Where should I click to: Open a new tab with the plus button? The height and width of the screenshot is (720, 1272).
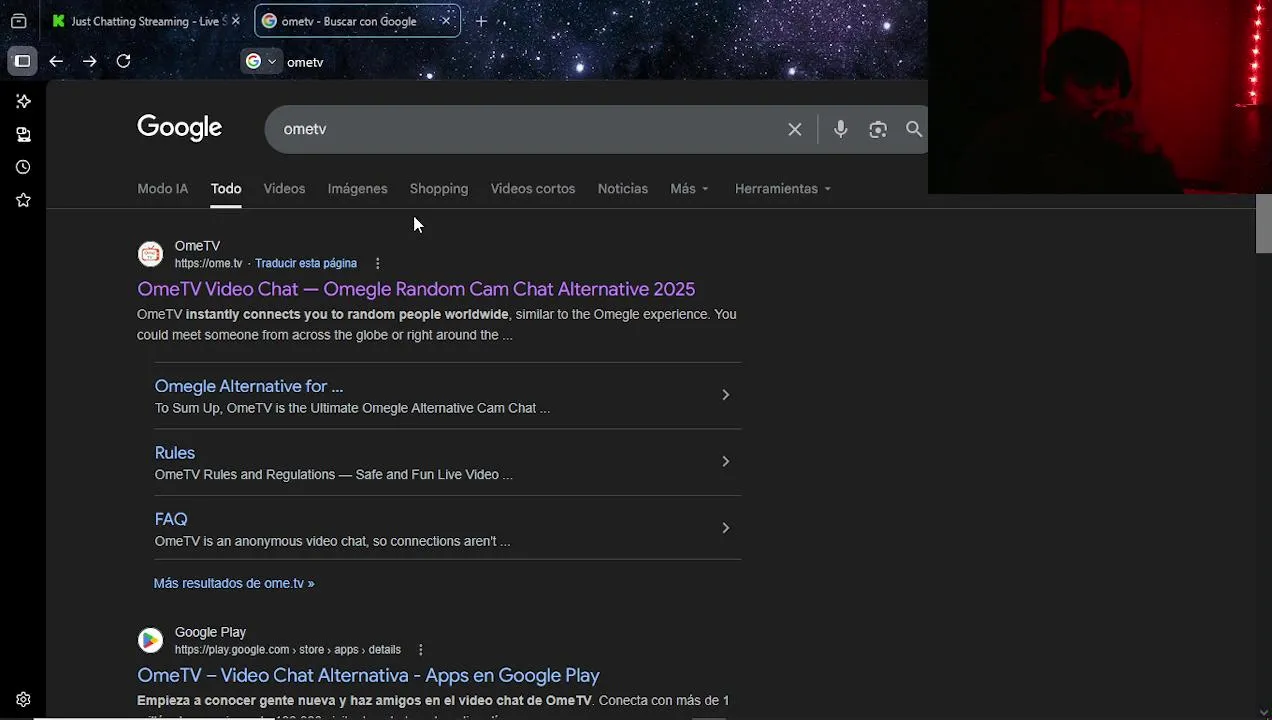coord(481,21)
